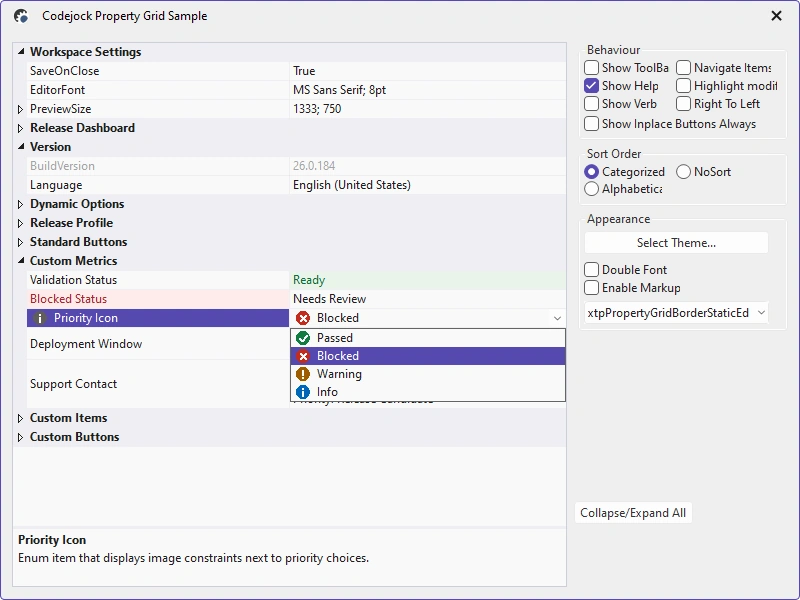
Task: Select Blocked in the dropdown list
Action: [x=428, y=356]
